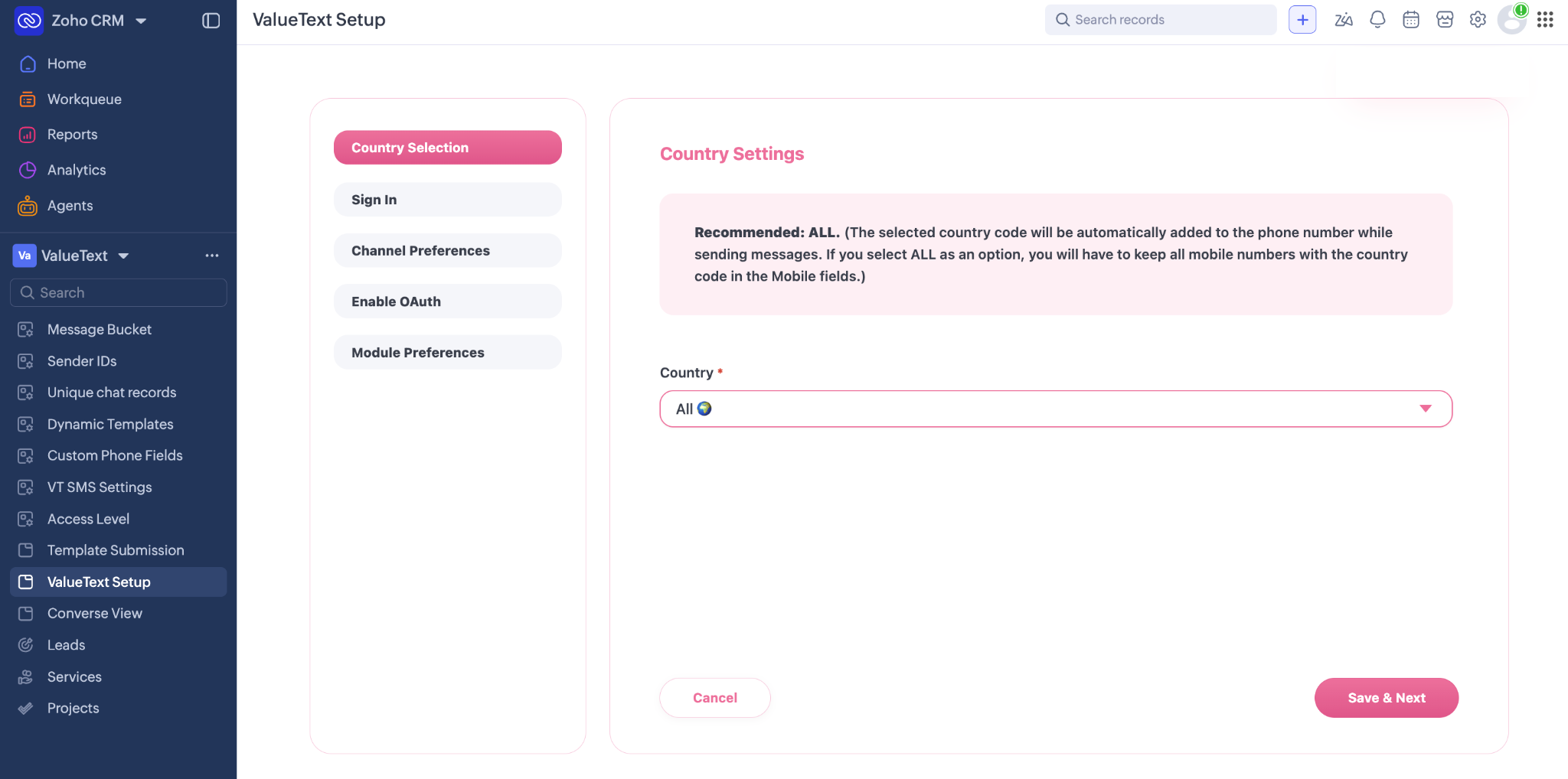Screen dimensions: 1568x779
Task: Switch to the Enable OAuth step
Action: [x=448, y=301]
